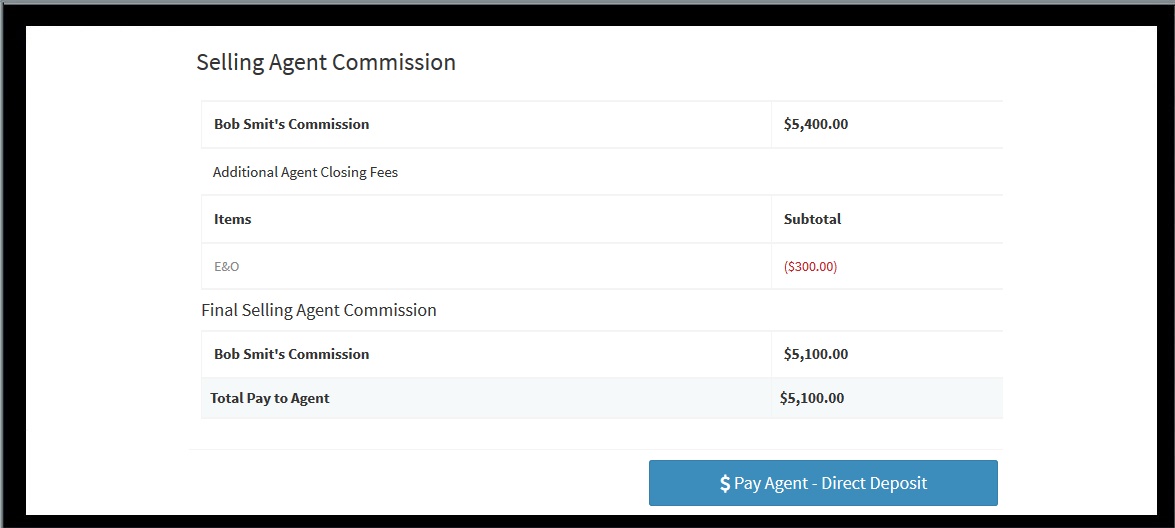Click the Pay Agent - Direct Deposit button
The width and height of the screenshot is (1175, 528).
click(x=823, y=483)
